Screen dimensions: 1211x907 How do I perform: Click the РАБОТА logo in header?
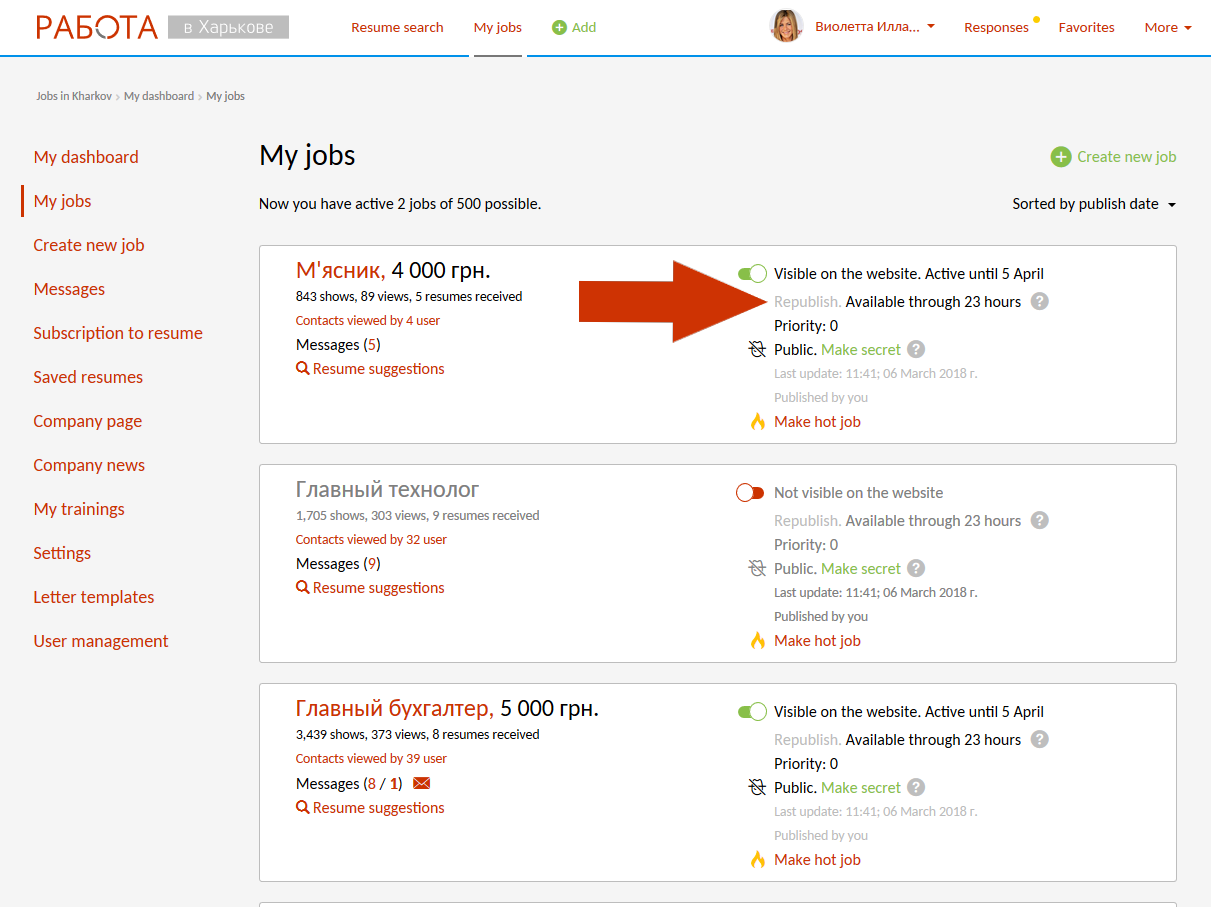97,27
